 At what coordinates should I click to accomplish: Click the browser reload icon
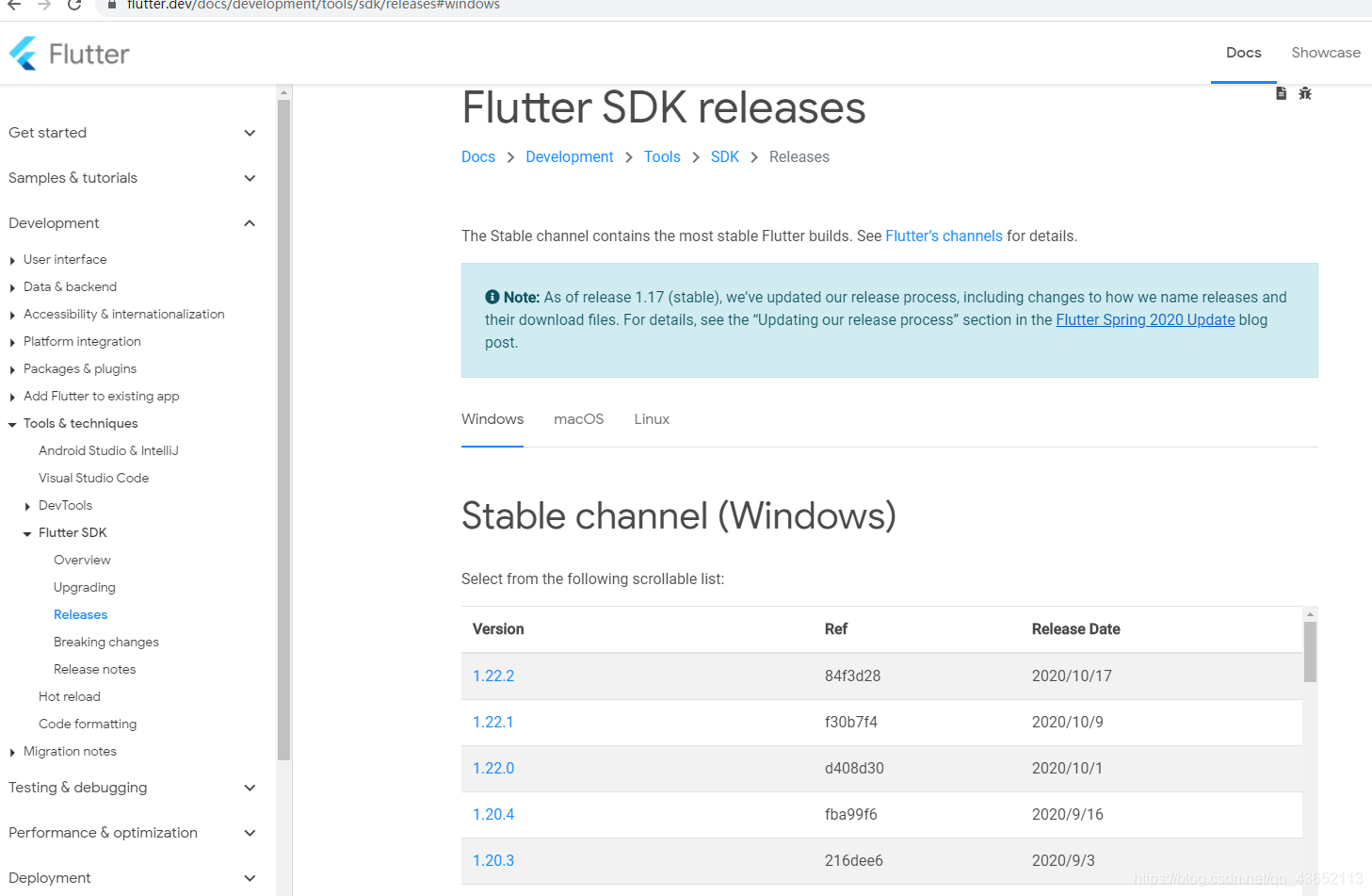click(74, 5)
